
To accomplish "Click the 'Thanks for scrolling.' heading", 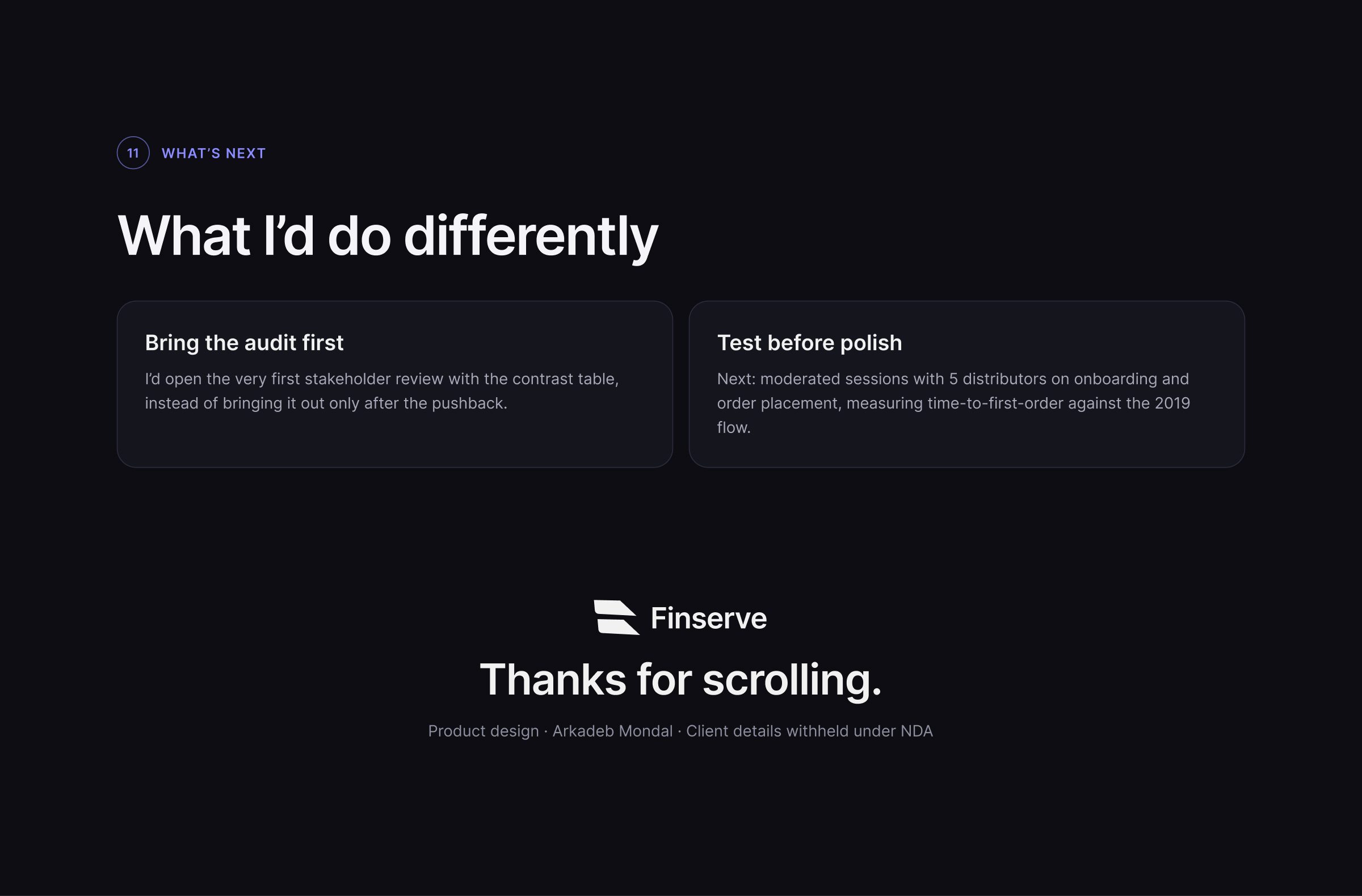I will point(681,679).
